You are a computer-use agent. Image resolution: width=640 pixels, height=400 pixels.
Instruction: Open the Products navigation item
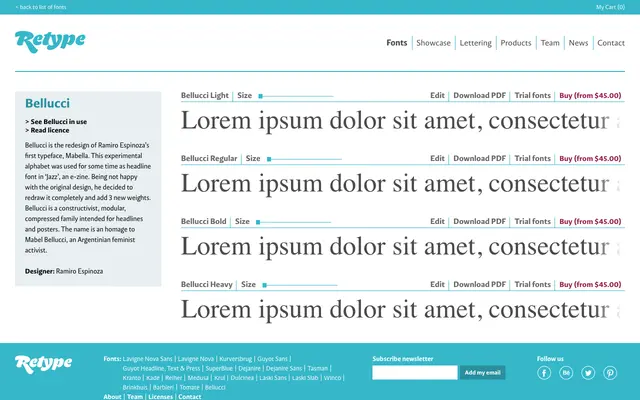[516, 43]
